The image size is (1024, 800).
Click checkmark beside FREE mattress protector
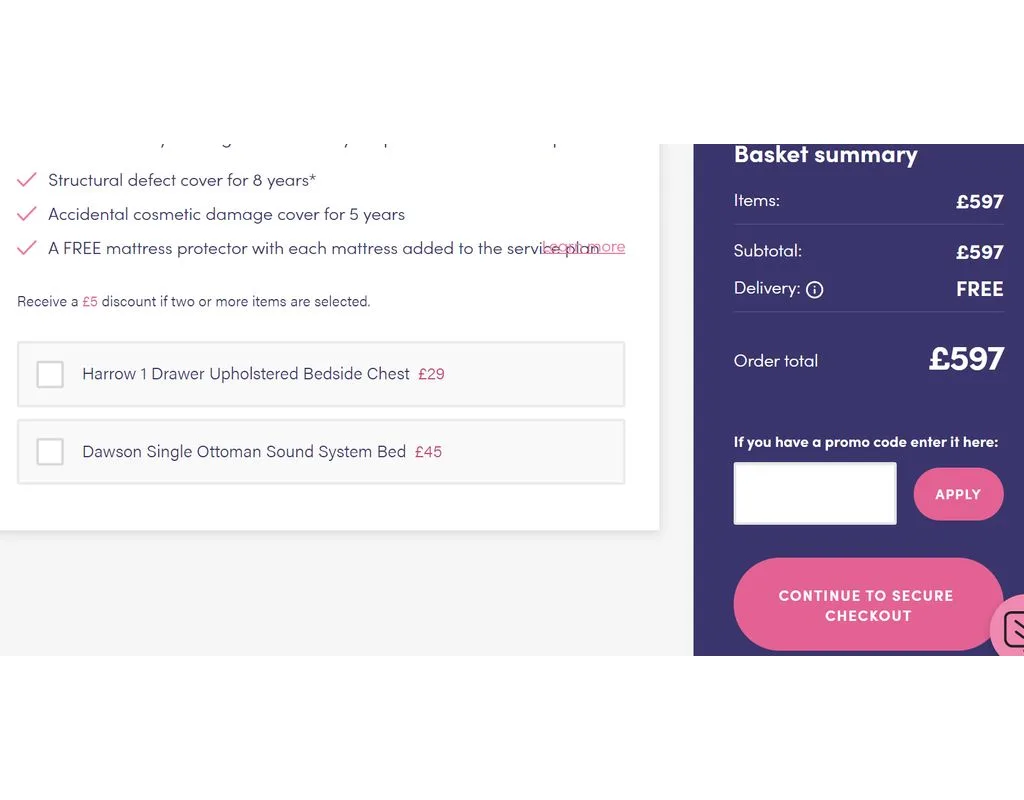27,248
